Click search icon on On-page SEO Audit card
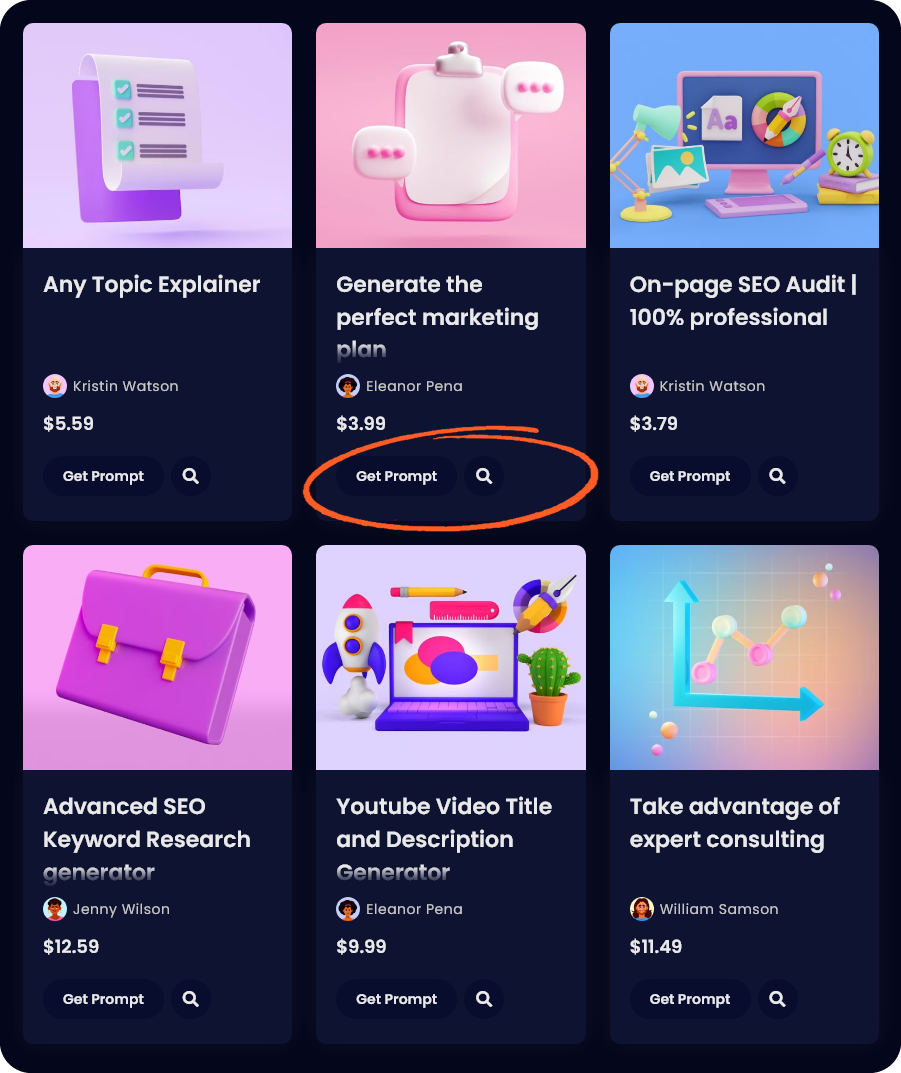901x1073 pixels. [777, 476]
